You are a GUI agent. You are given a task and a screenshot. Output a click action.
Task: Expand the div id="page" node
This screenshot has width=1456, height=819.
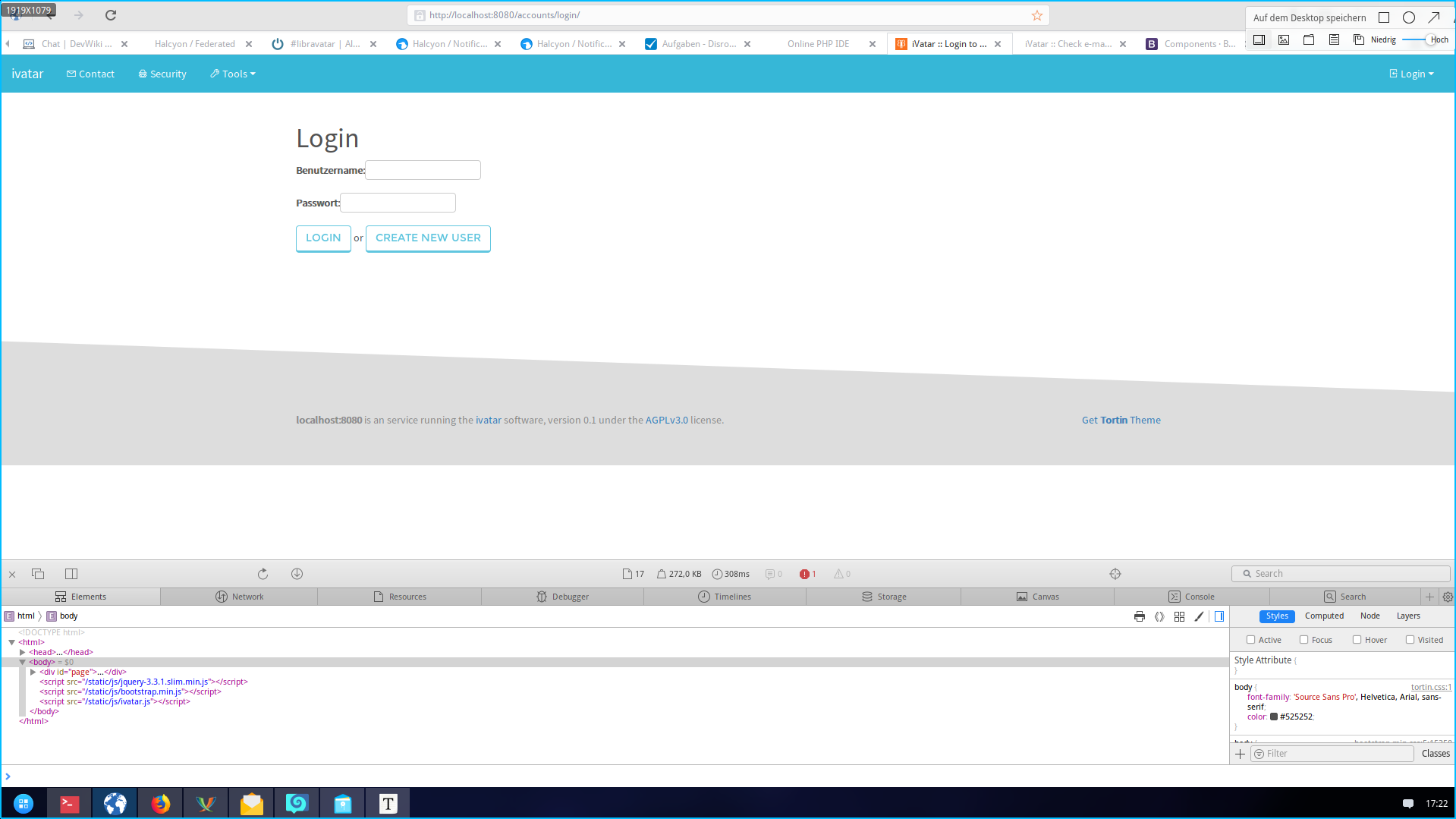(x=33, y=672)
